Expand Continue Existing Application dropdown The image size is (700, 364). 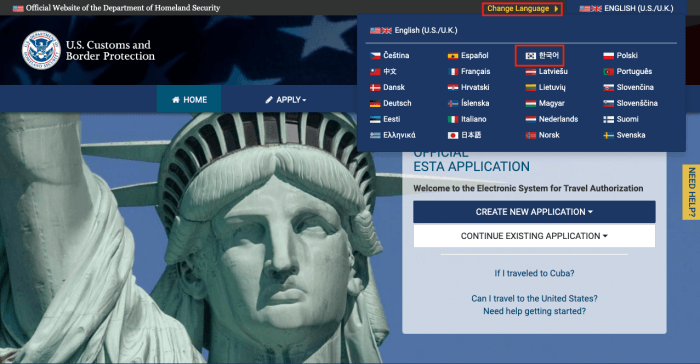[534, 236]
